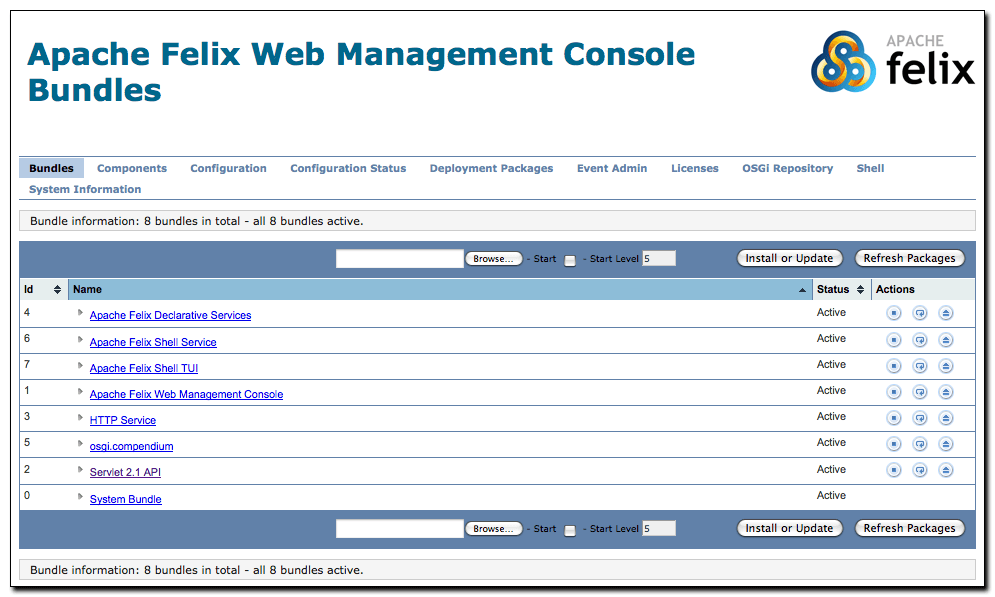Enable the Start checkbox in top toolbar
The width and height of the screenshot is (995, 597).
[570, 261]
